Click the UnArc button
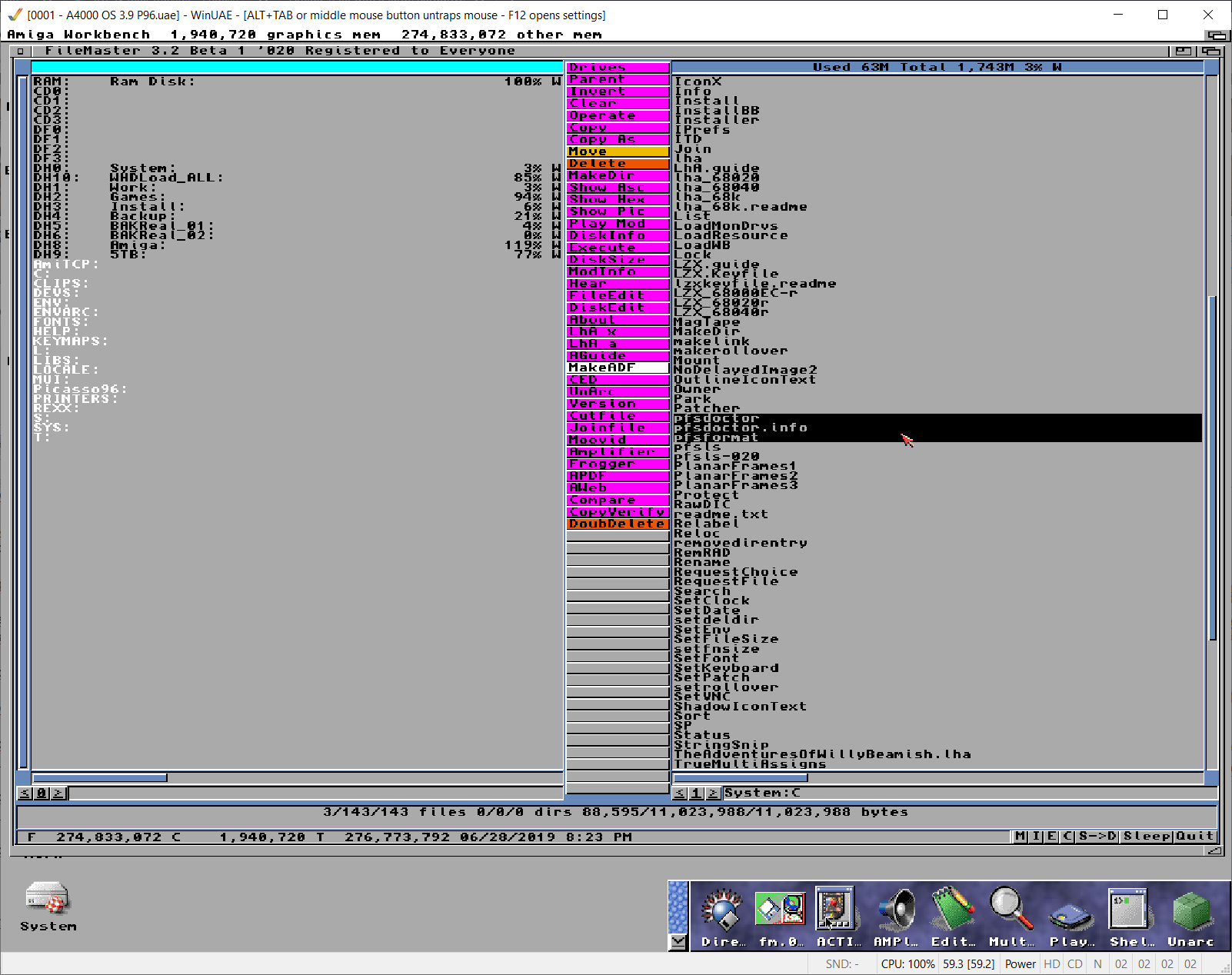 618,391
